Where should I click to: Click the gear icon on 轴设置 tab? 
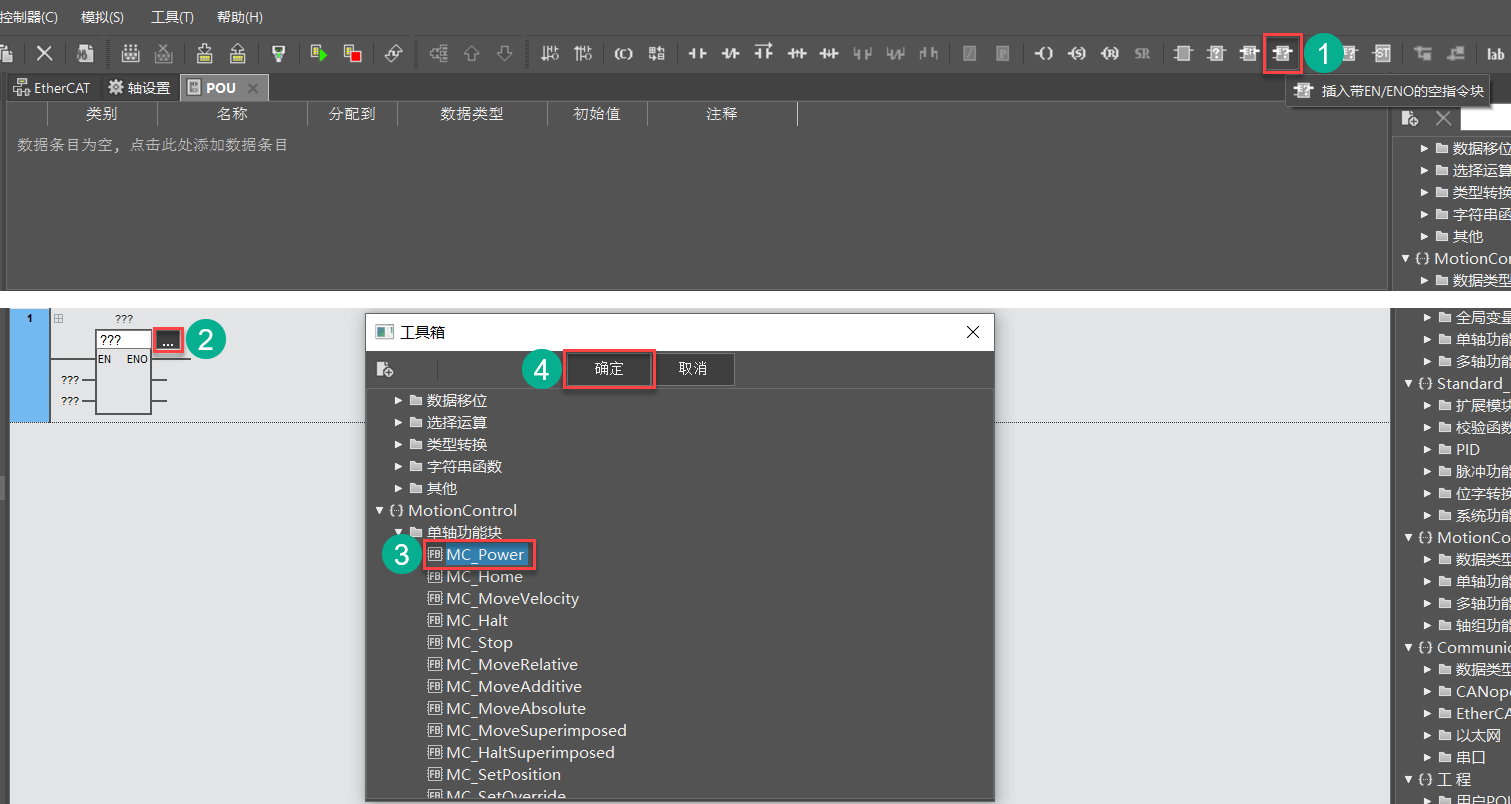pos(116,88)
